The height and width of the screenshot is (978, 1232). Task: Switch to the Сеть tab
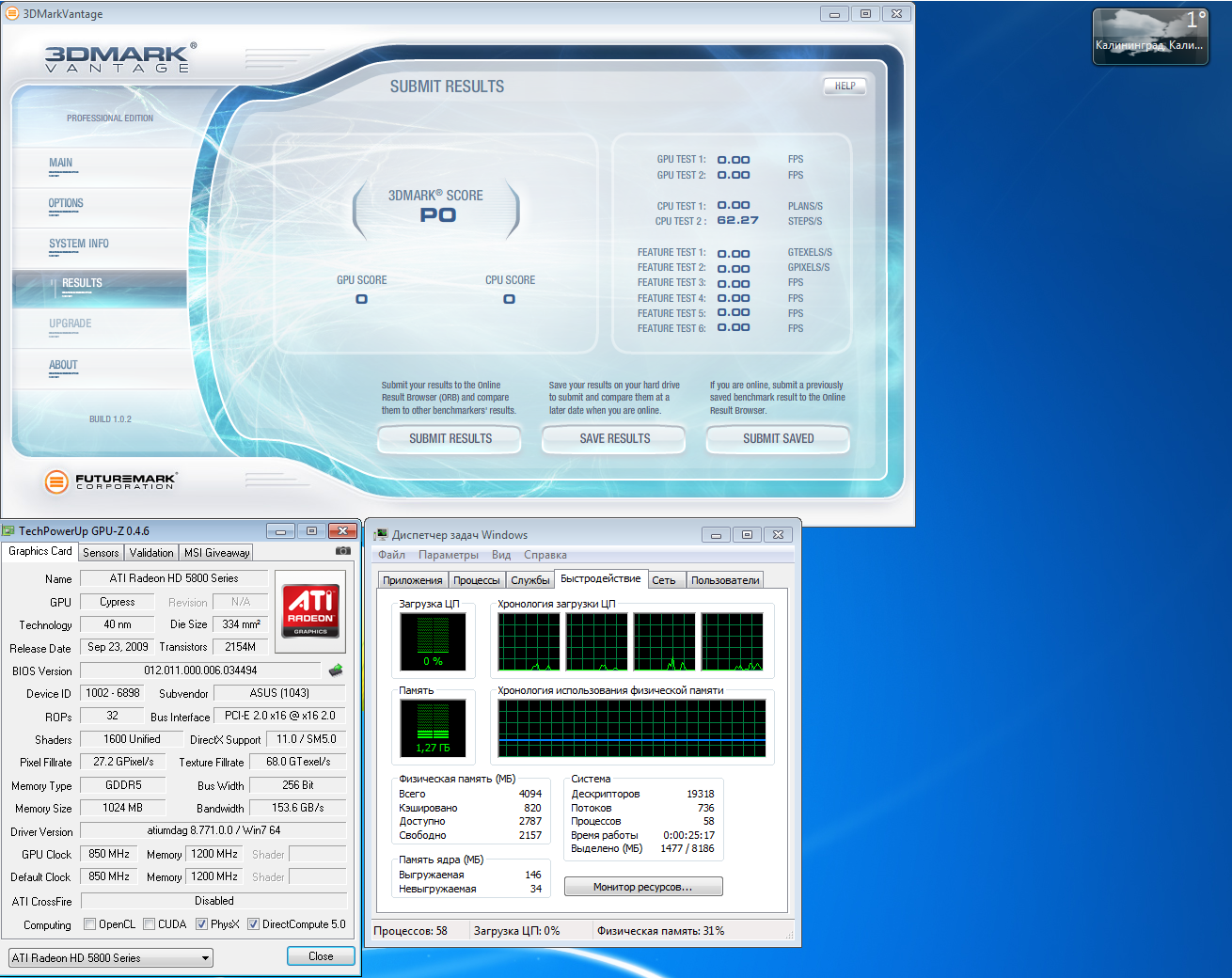(664, 580)
